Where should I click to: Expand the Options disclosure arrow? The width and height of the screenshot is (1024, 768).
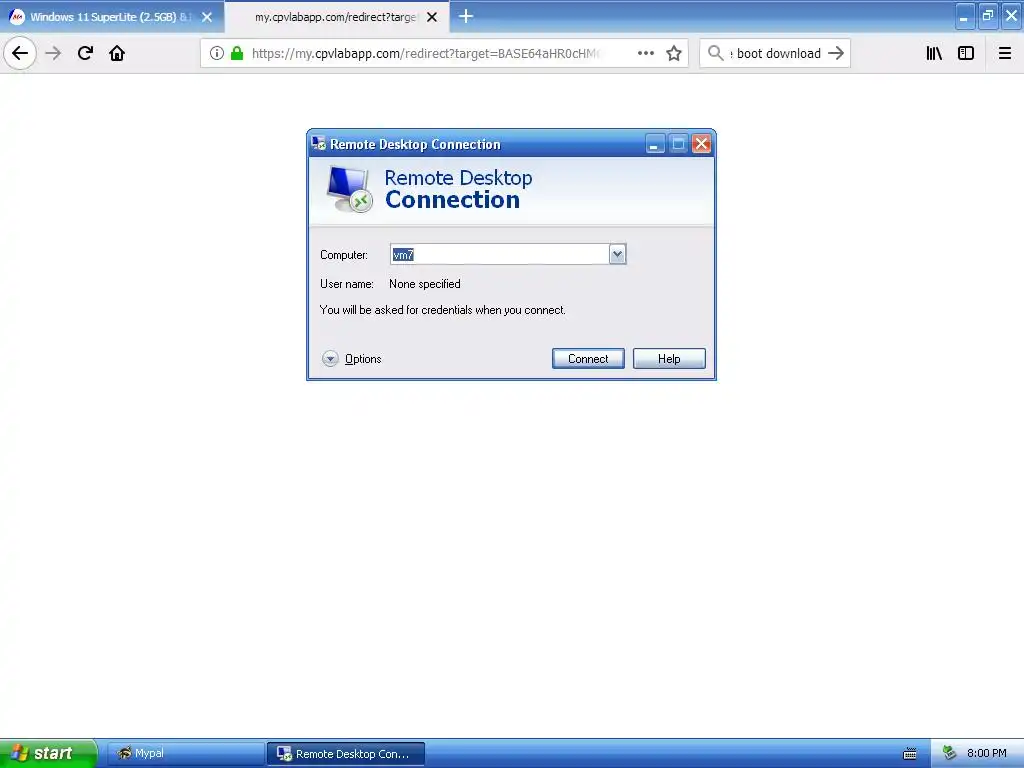(x=330, y=359)
